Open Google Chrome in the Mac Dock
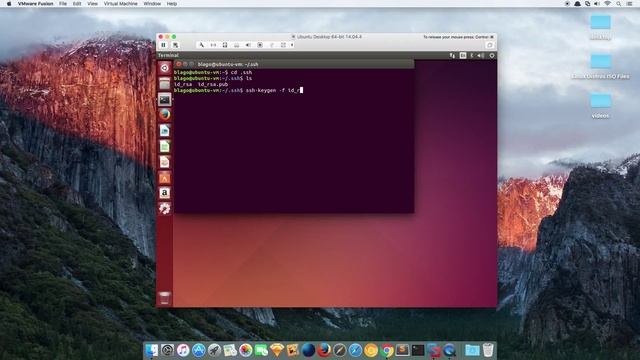Image resolution: width=640 pixels, height=360 pixels. [387, 350]
